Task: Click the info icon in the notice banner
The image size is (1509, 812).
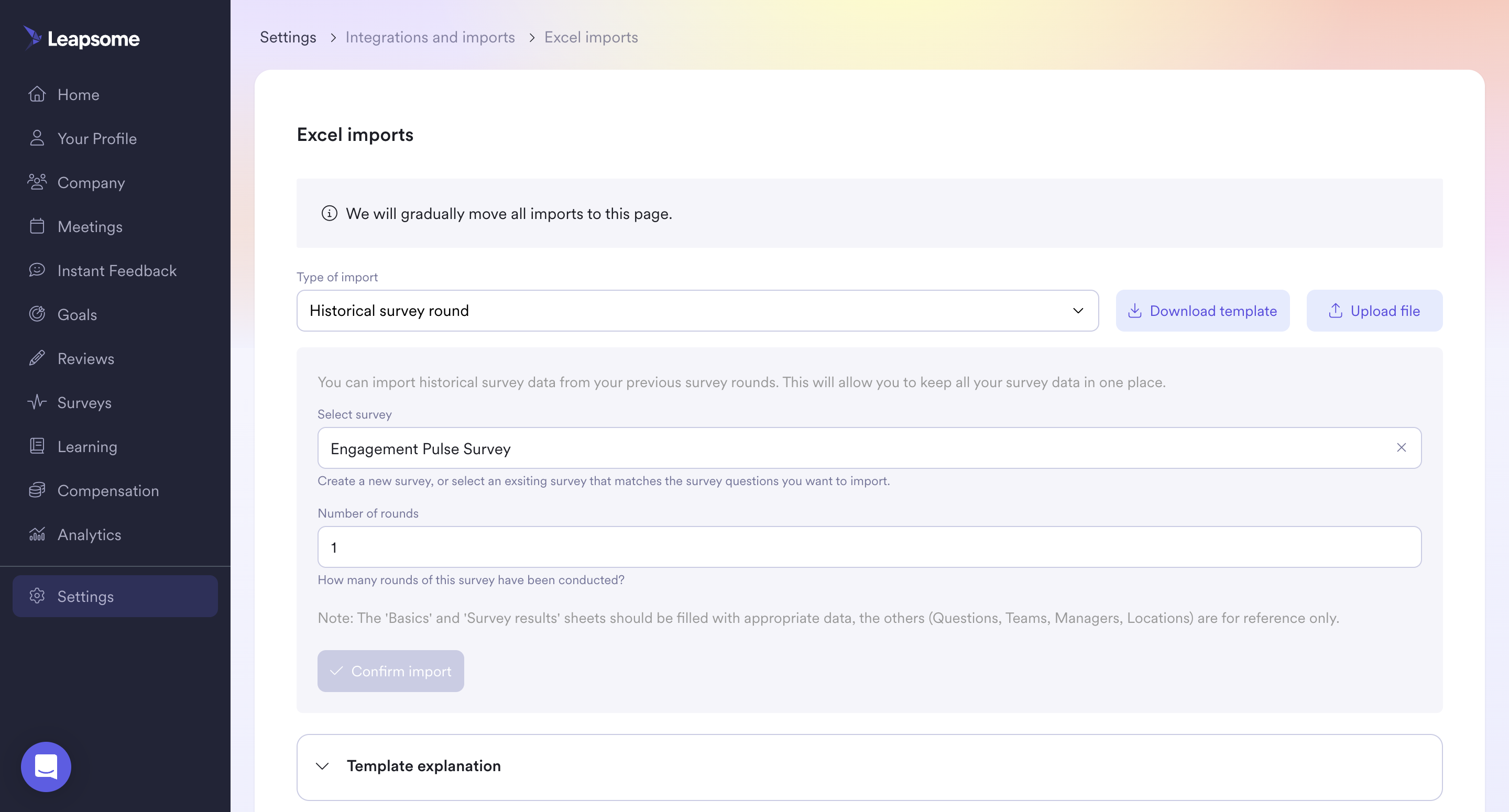Action: coord(329,213)
